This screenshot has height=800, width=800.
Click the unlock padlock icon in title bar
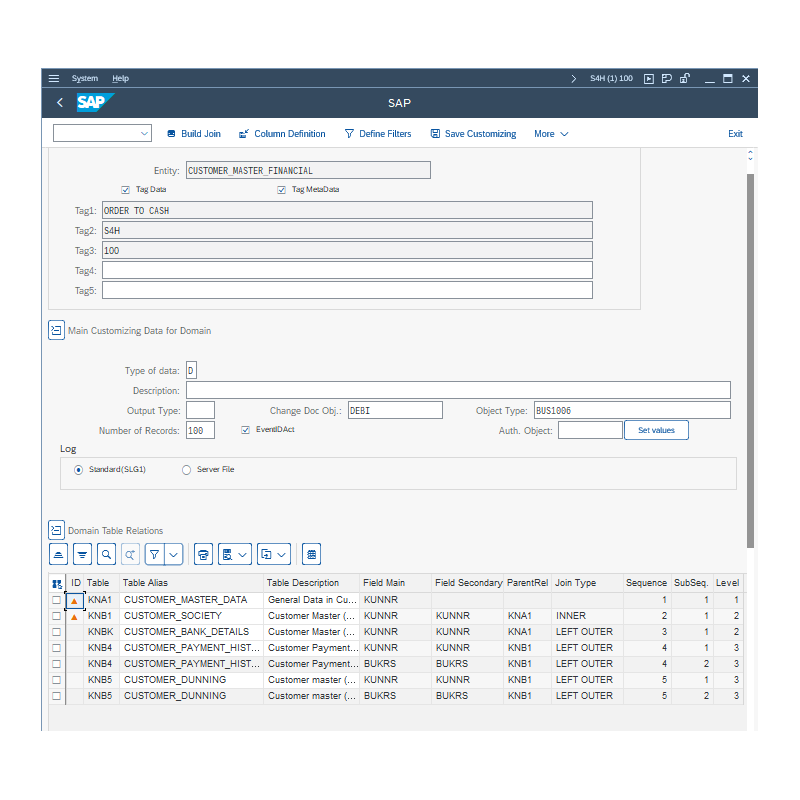[685, 79]
